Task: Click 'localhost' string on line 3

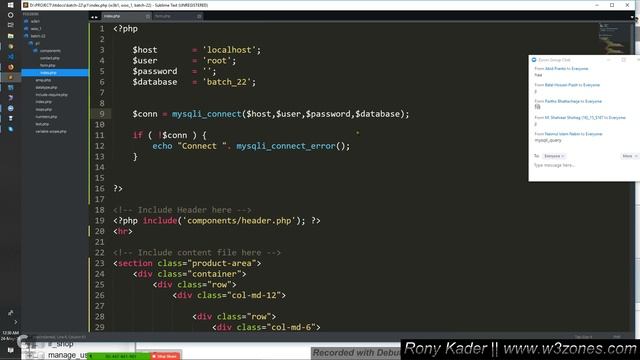Action: [229, 50]
